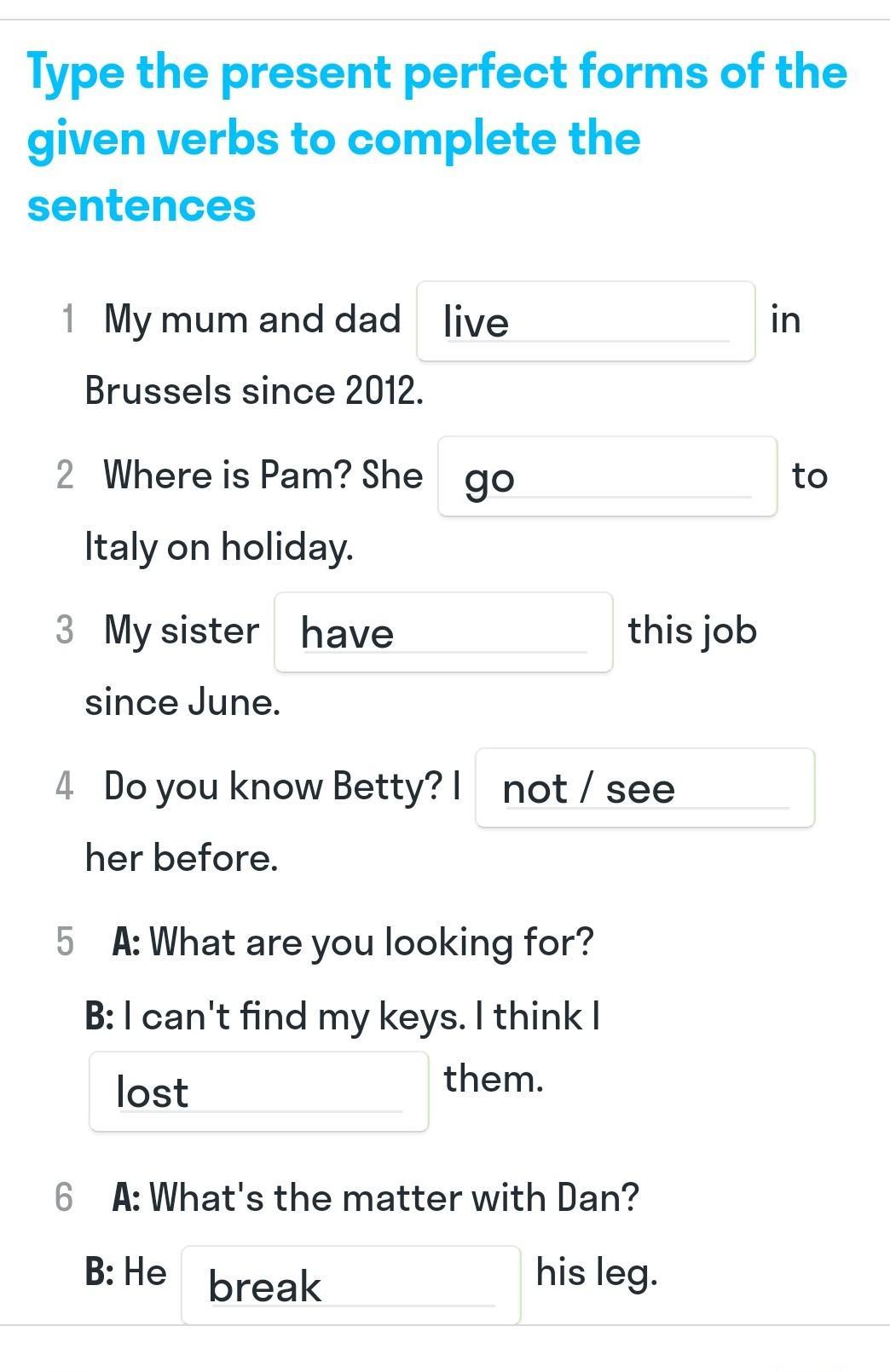Click the text 'since June.'
The width and height of the screenshot is (890, 1372).
(x=182, y=702)
